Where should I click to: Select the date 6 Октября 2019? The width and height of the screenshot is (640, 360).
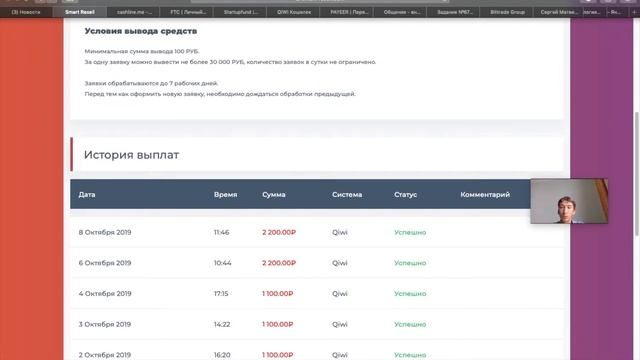105,263
